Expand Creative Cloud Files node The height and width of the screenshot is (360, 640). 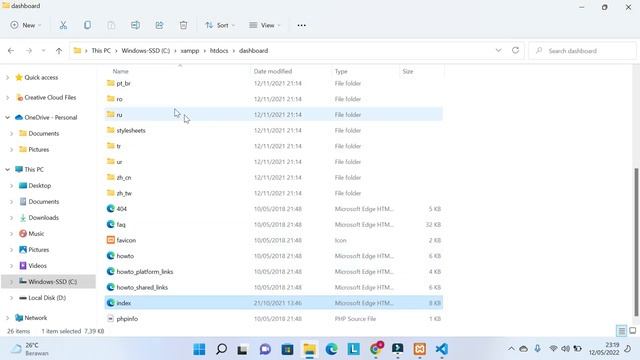[x=7, y=98]
